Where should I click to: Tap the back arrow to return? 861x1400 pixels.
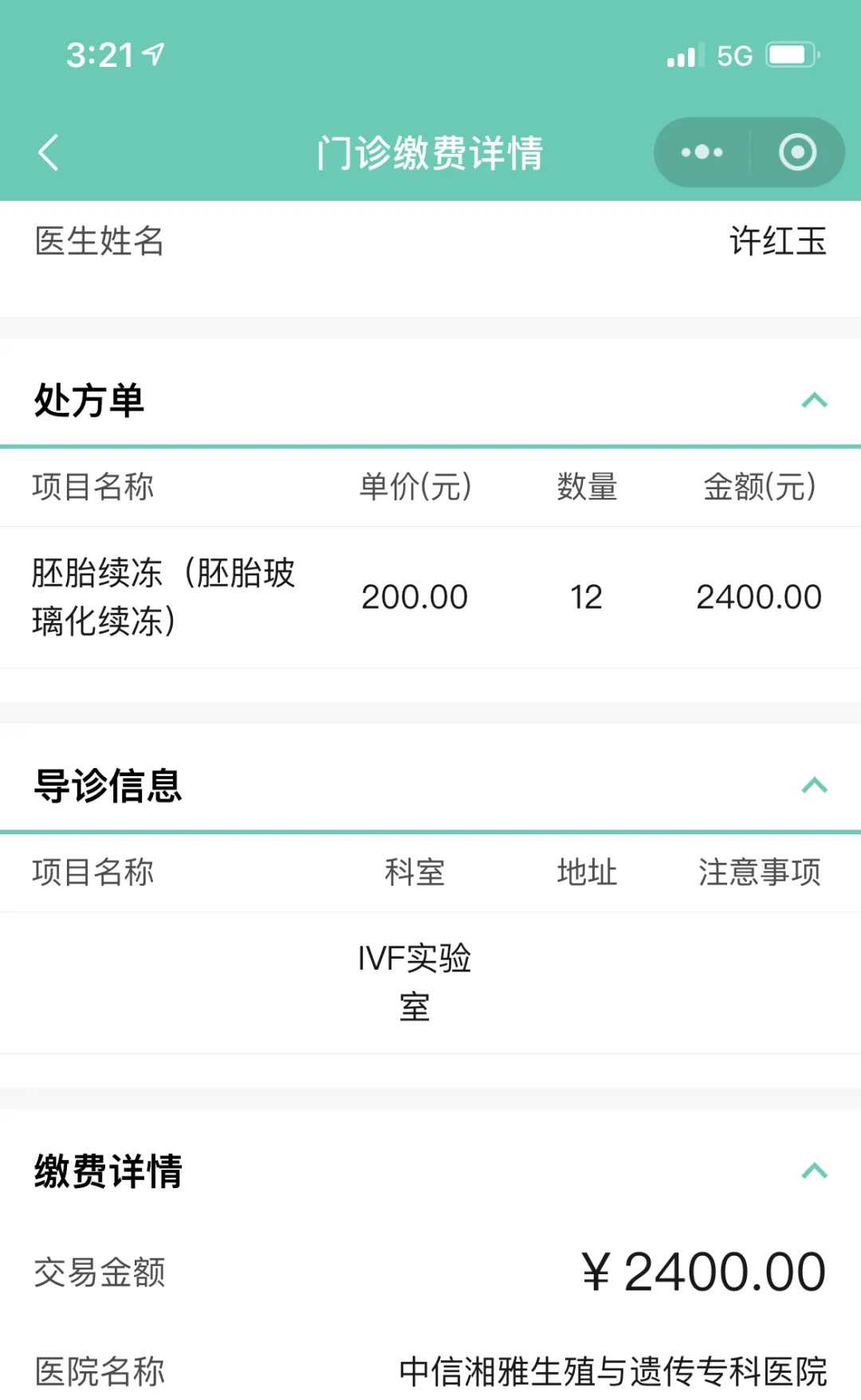pyautogui.click(x=49, y=152)
